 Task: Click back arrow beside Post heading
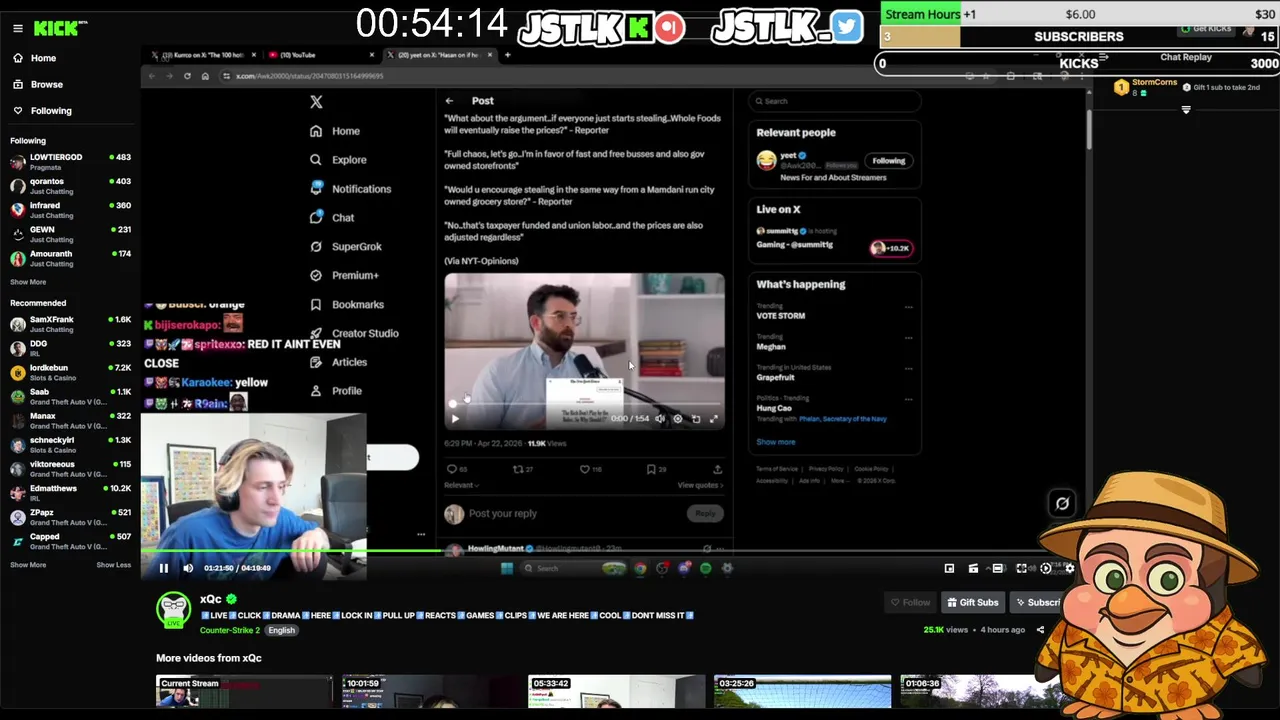[449, 101]
